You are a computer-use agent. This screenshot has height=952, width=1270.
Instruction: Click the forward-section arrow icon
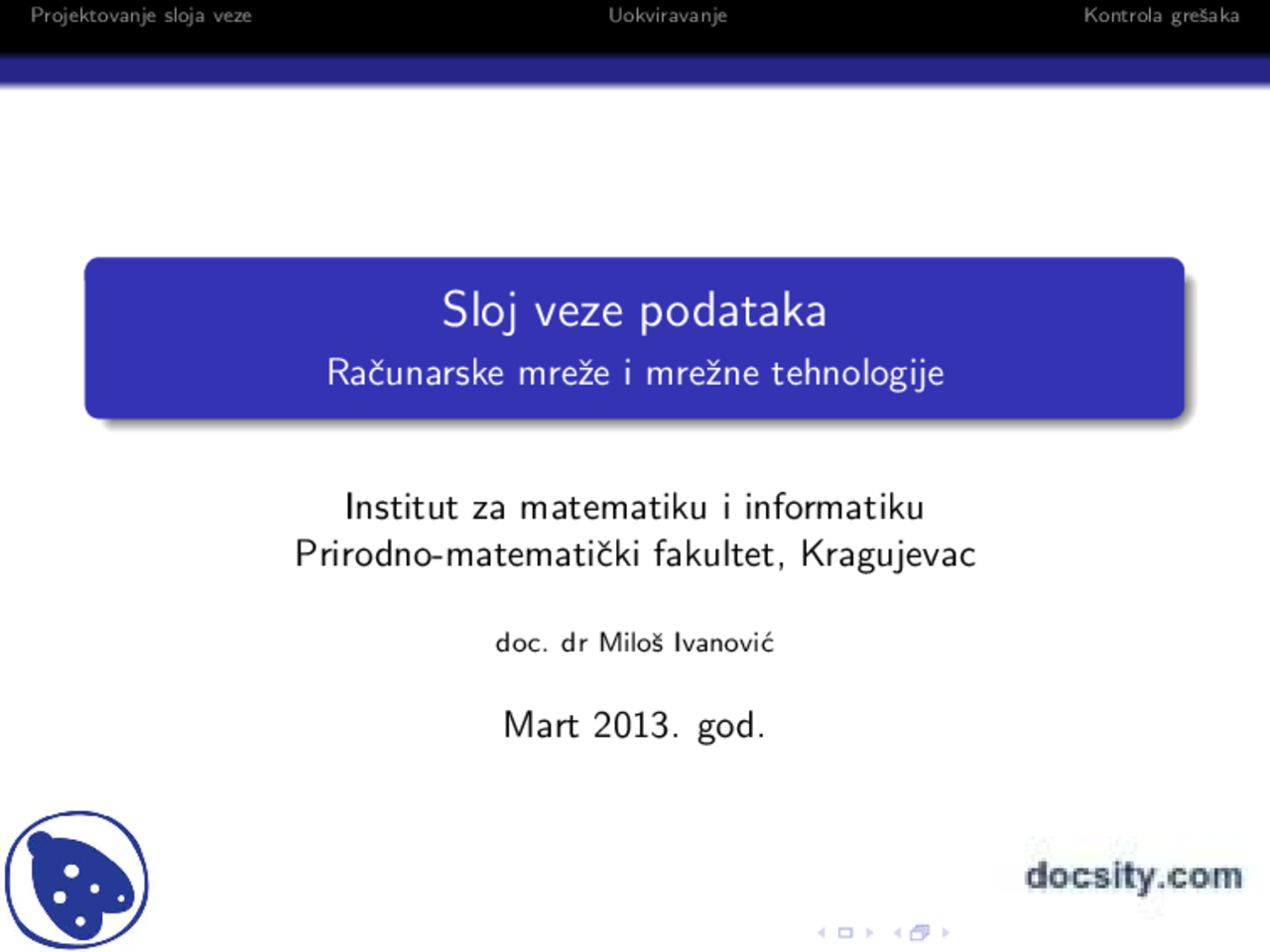945,932
